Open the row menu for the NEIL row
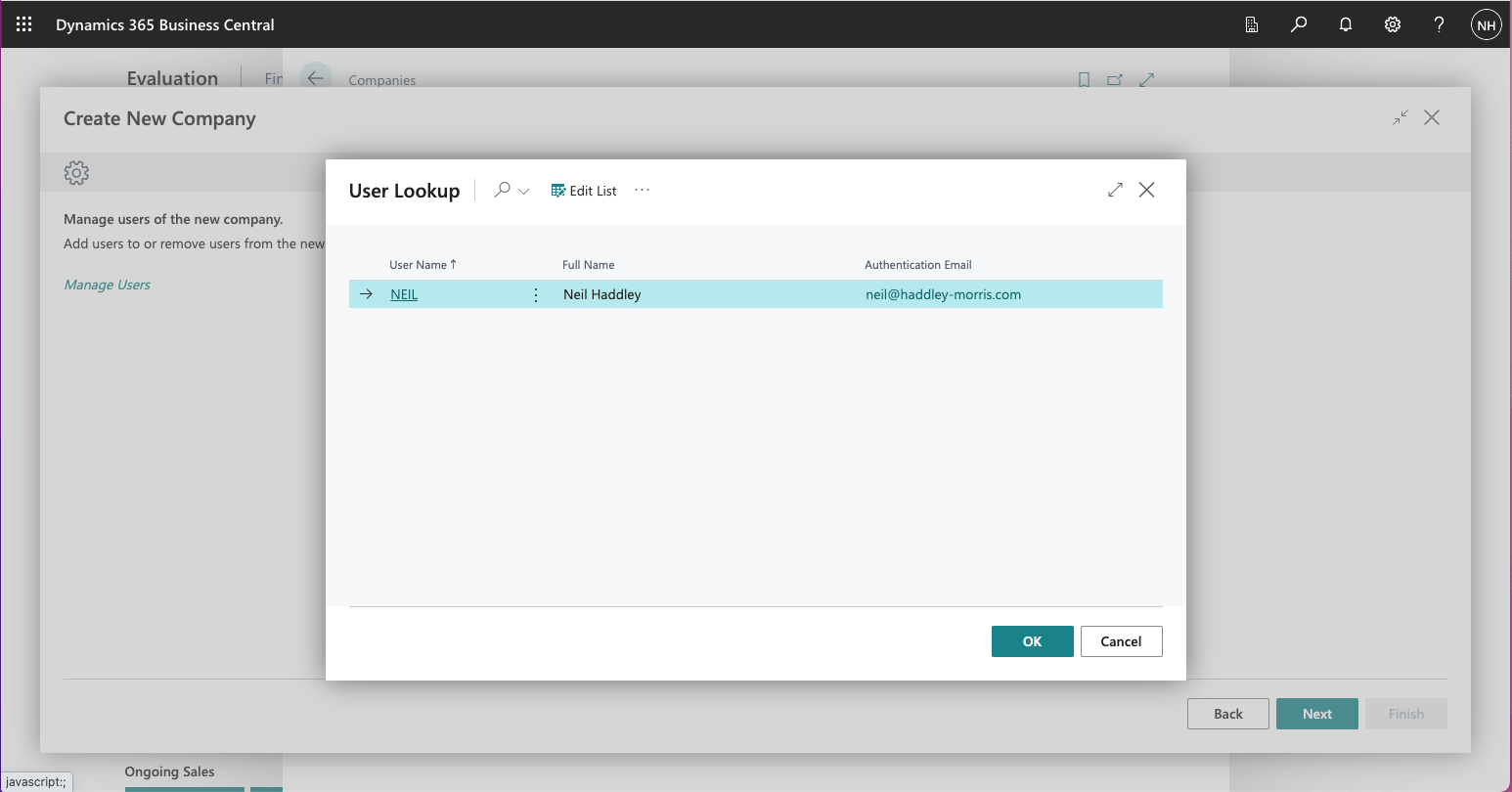This screenshot has height=792, width=1512. [536, 294]
